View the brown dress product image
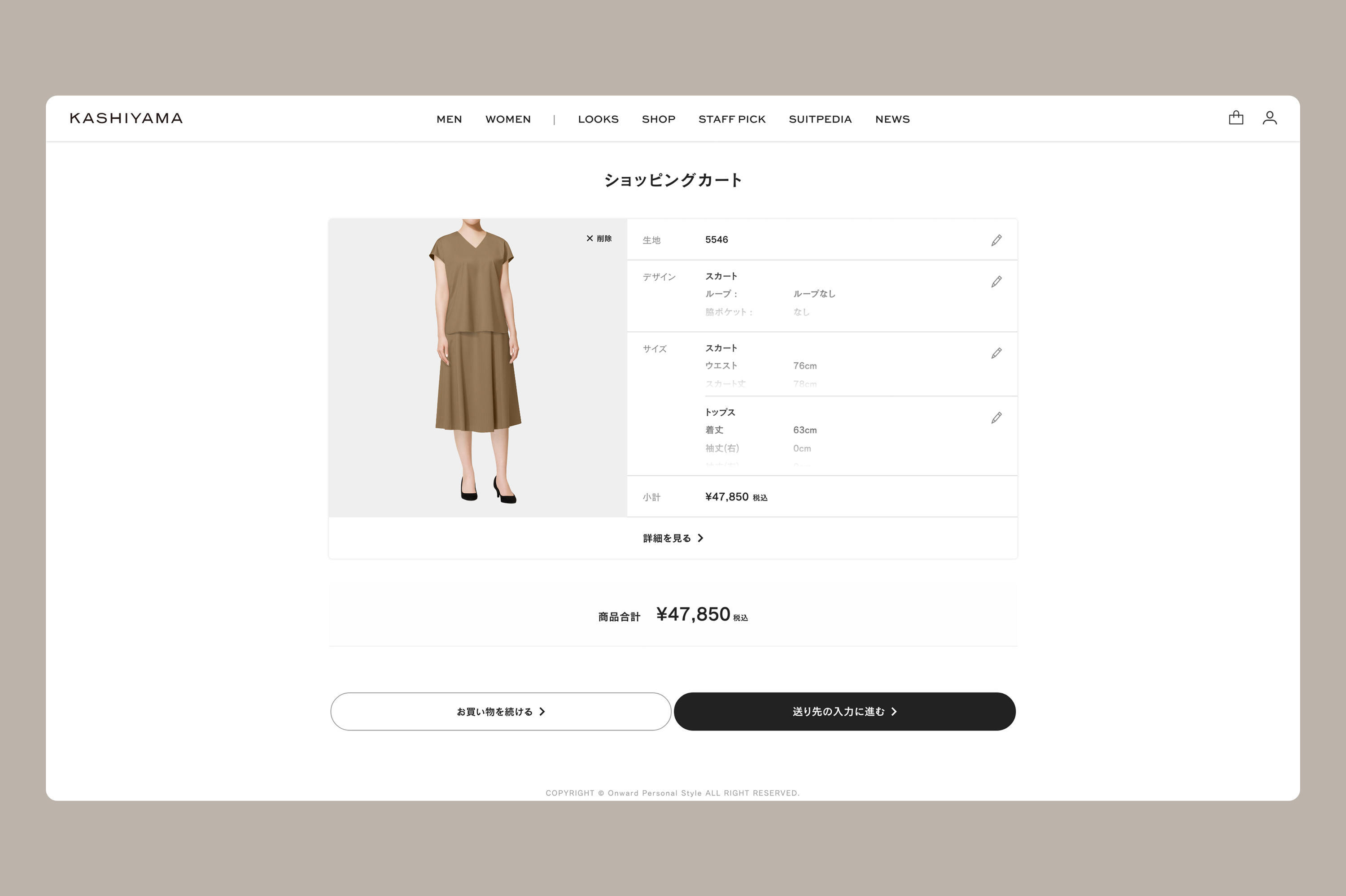 click(478, 368)
